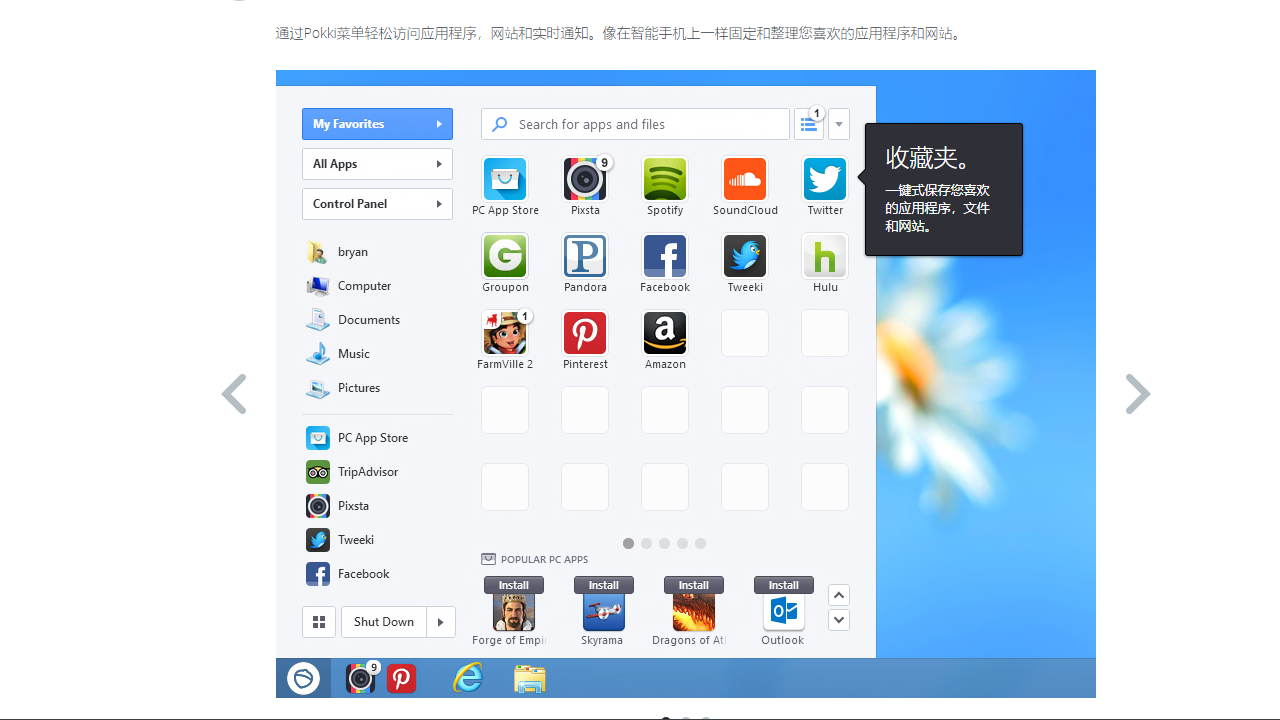
Task: Install Outlook from Popular PC Apps
Action: point(783,585)
